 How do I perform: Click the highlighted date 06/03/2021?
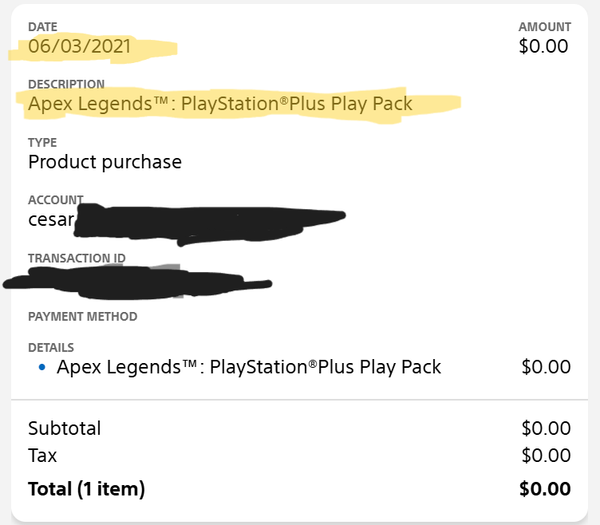[80, 46]
